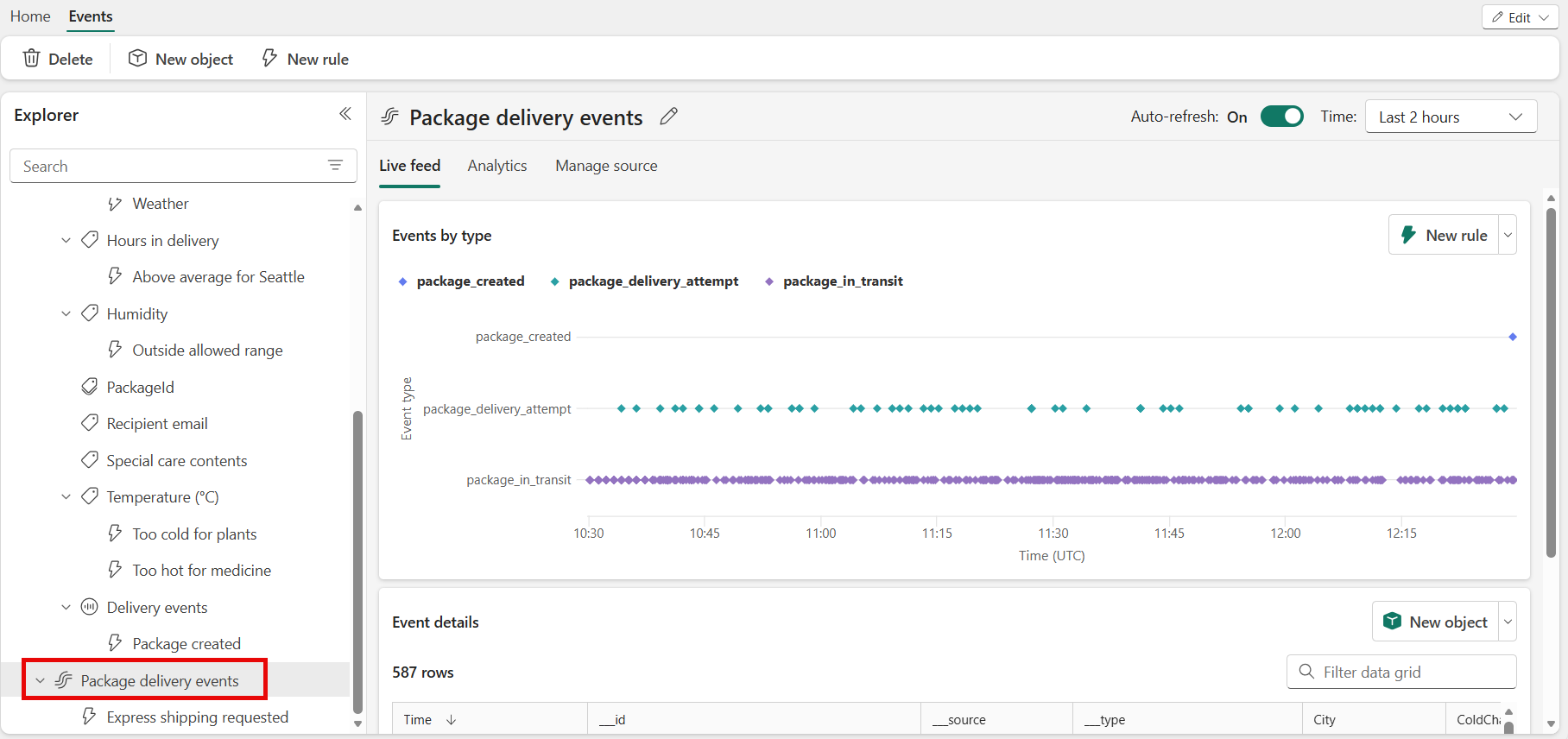Open the Explorer search filter icon
Screen dimensions: 1568x739
(x=336, y=166)
